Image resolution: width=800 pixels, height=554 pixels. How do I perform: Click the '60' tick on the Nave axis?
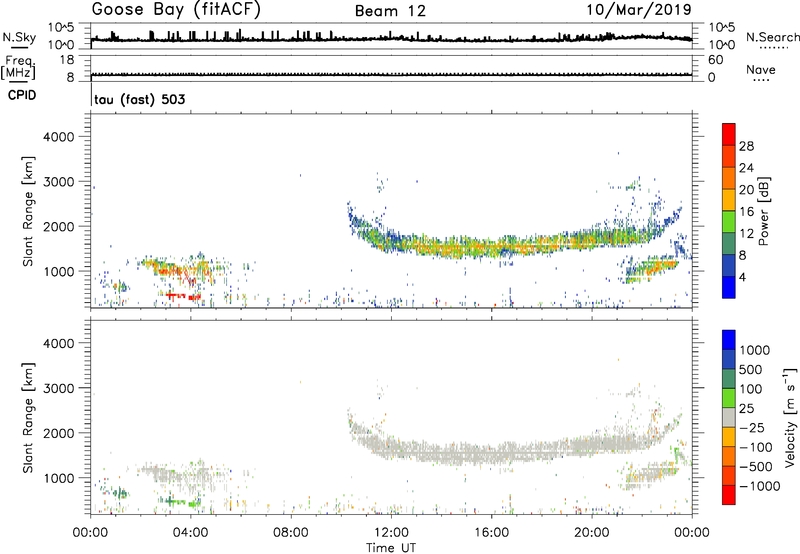(716, 60)
